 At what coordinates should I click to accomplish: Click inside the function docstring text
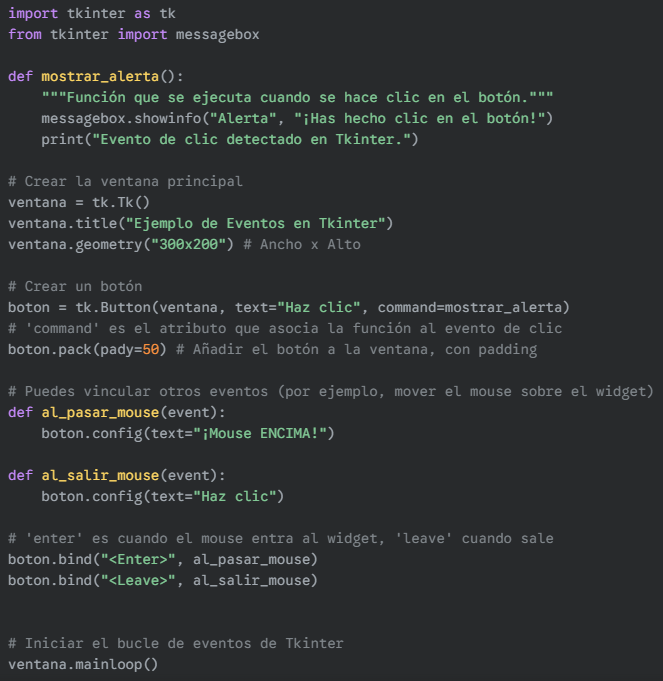tap(297, 97)
